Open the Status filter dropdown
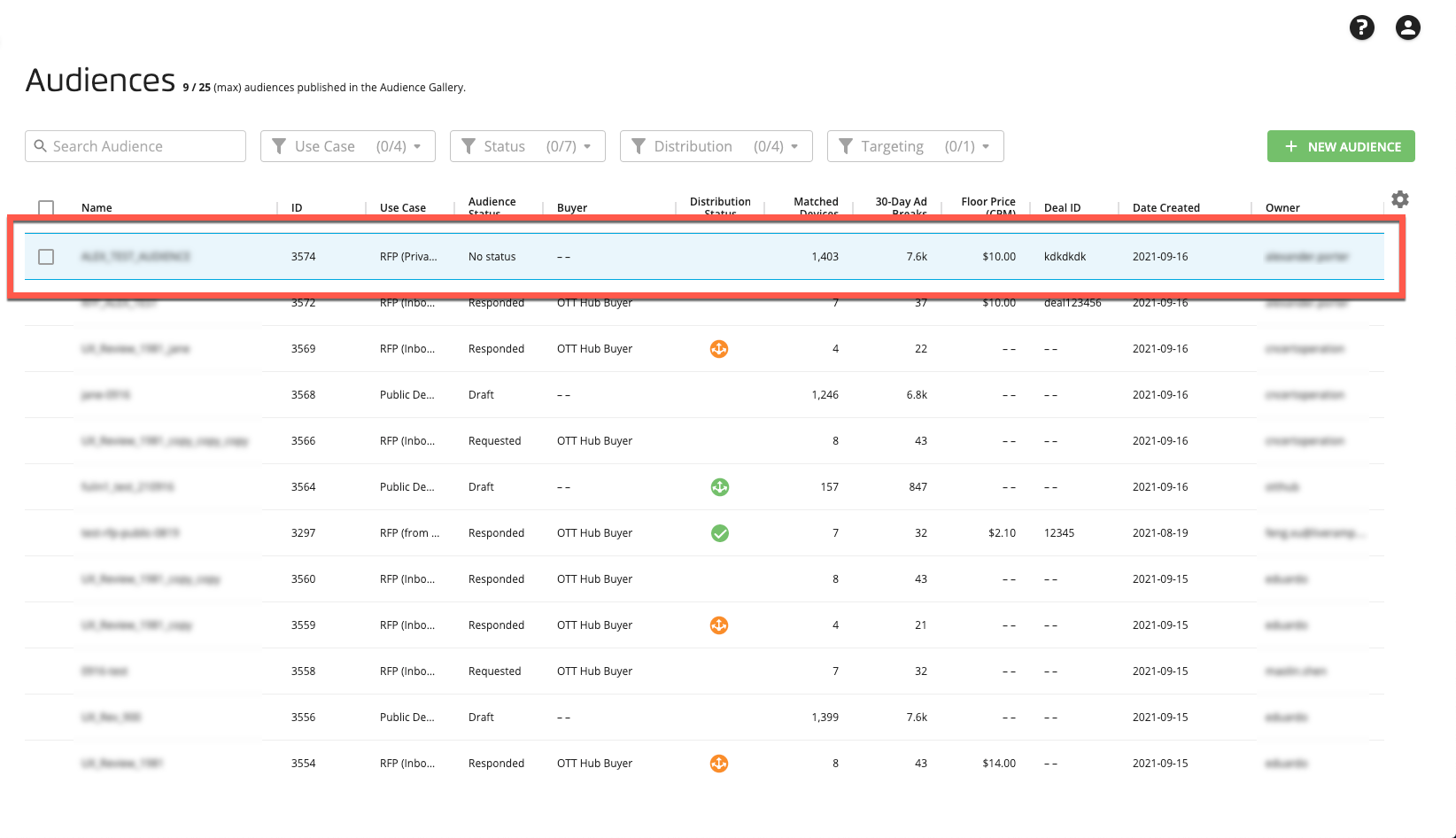 527,146
